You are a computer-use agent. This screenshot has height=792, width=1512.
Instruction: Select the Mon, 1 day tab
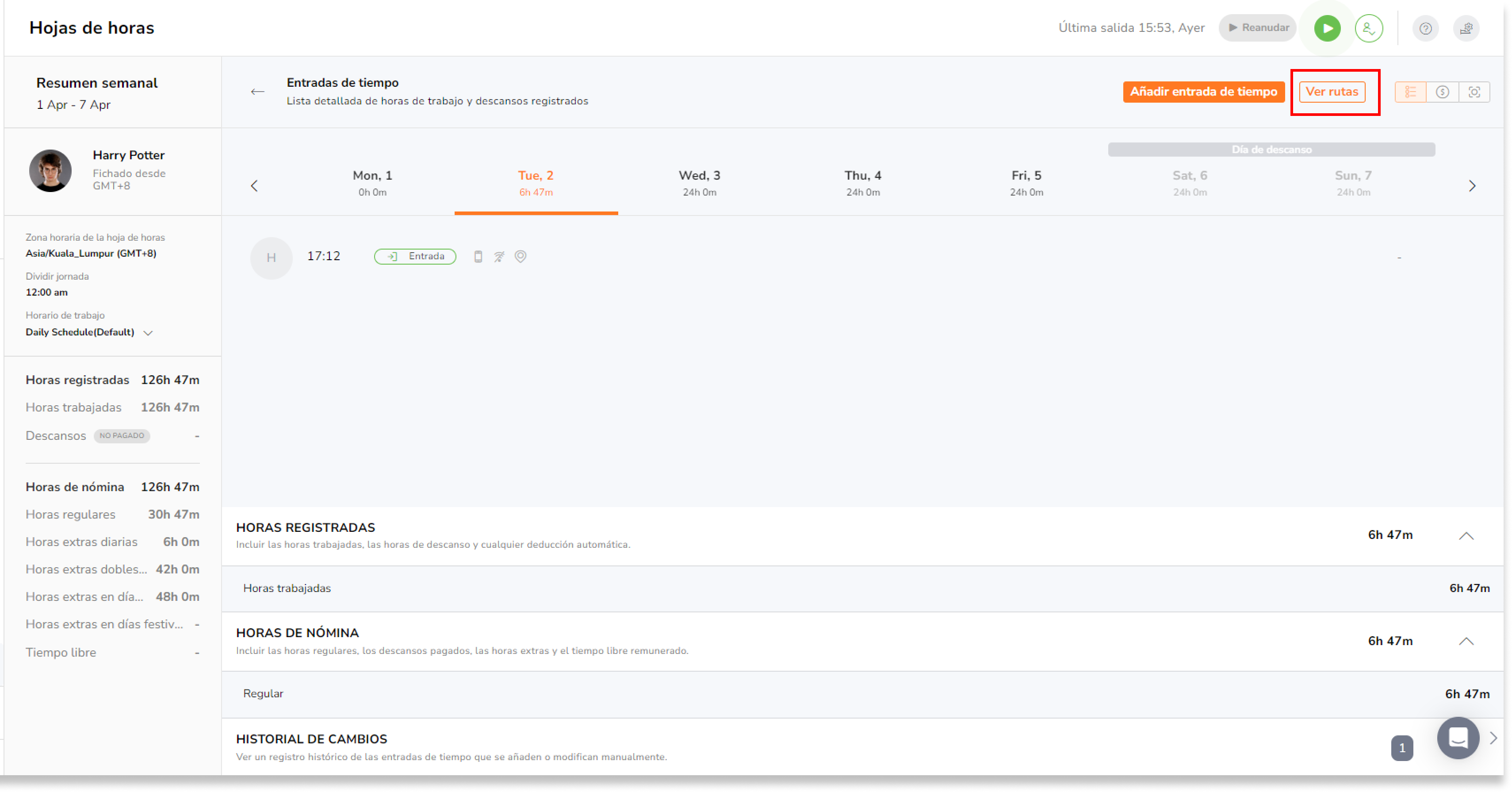[372, 183]
